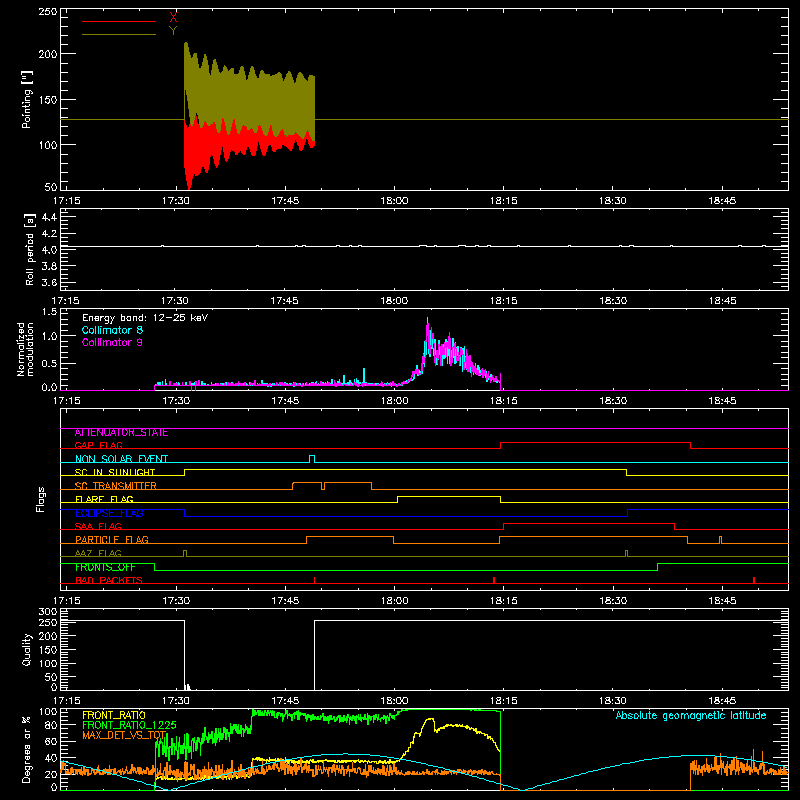Click the BAD_PACKETS flag label
Viewport: 800px width, 800px height.
coord(109,580)
